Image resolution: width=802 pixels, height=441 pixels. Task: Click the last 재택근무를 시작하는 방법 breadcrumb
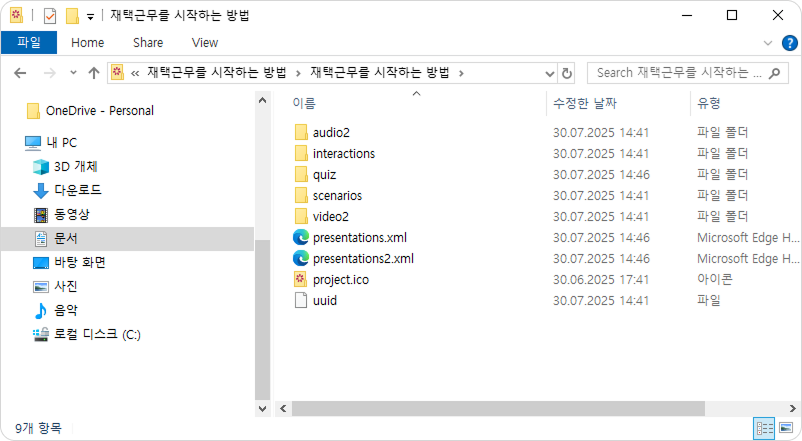pyautogui.click(x=380, y=73)
